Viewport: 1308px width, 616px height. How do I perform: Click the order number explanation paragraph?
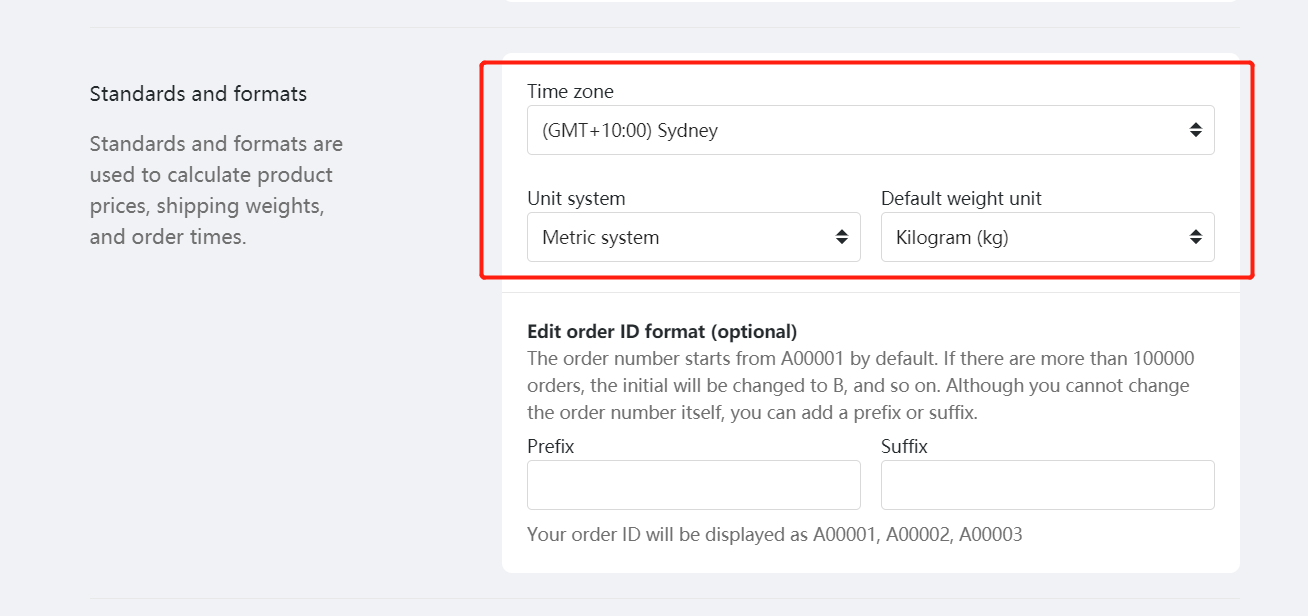(x=861, y=385)
